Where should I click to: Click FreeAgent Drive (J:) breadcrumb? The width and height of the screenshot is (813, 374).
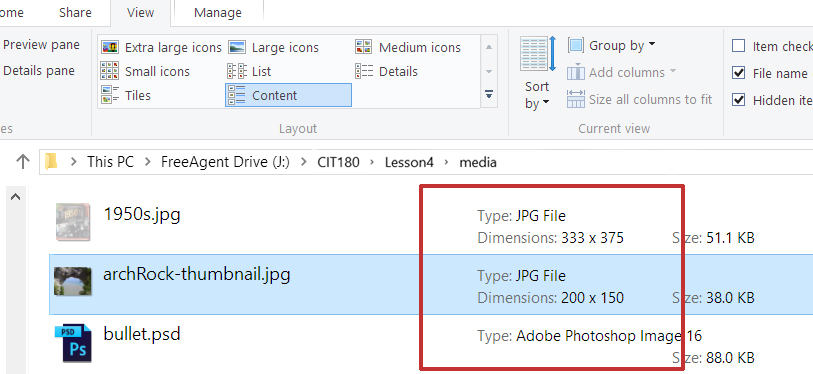pyautogui.click(x=225, y=162)
